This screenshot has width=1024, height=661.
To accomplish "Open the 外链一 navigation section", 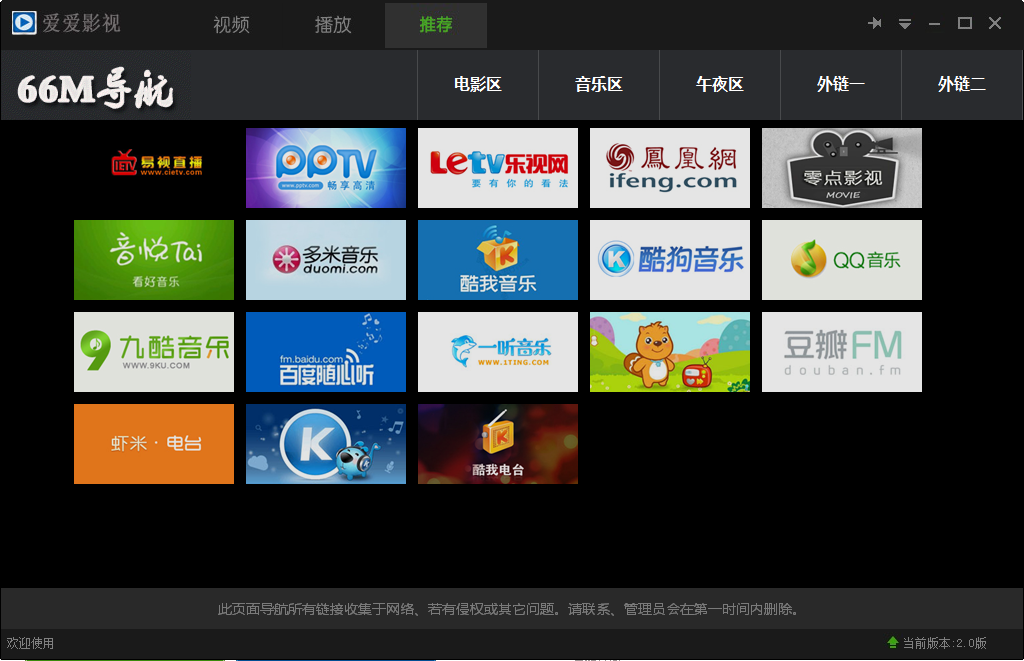I will coord(840,85).
